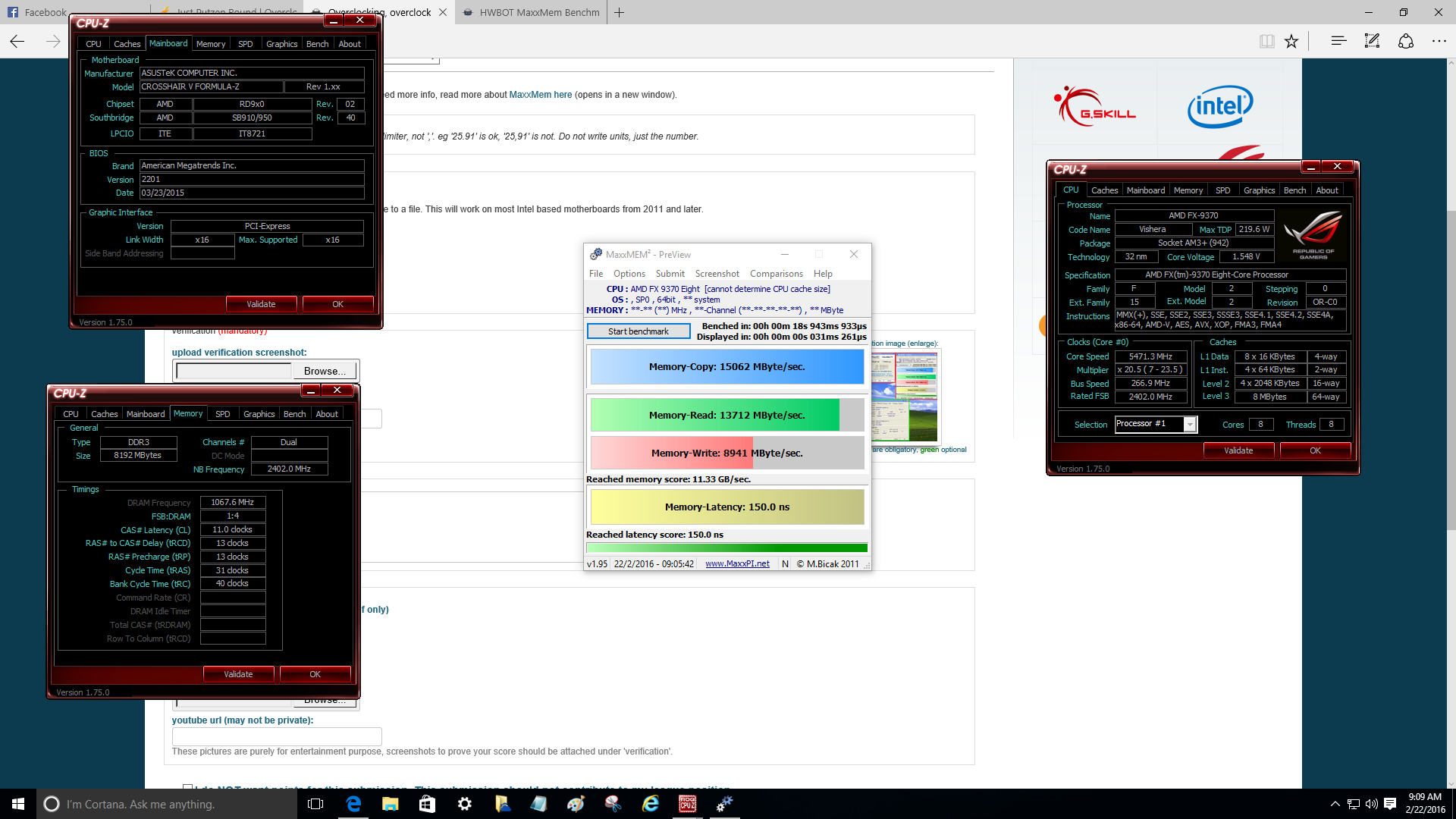
Task: Go back with the browser back arrow
Action: [17, 41]
